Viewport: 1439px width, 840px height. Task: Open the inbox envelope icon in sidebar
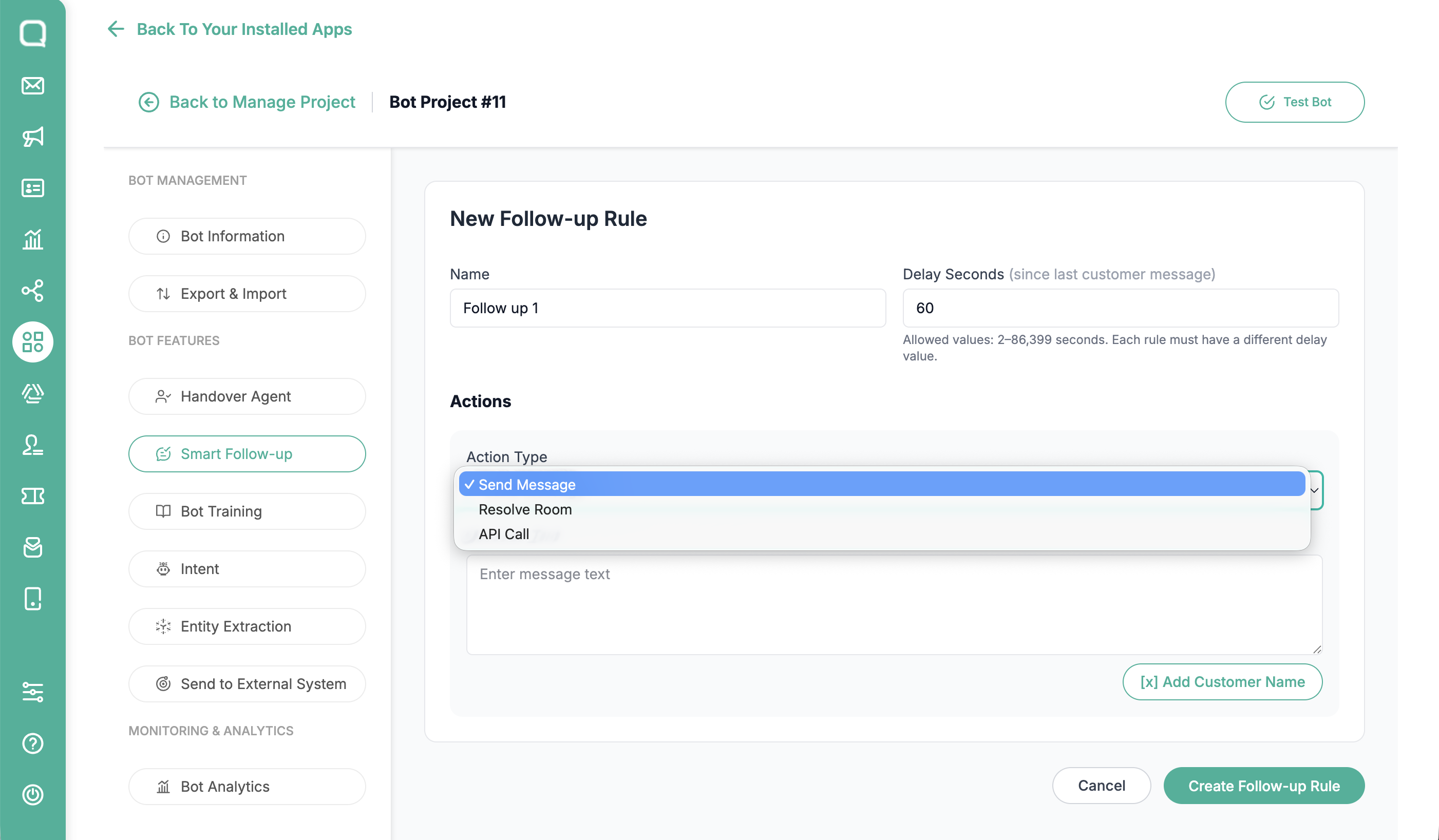pos(32,85)
